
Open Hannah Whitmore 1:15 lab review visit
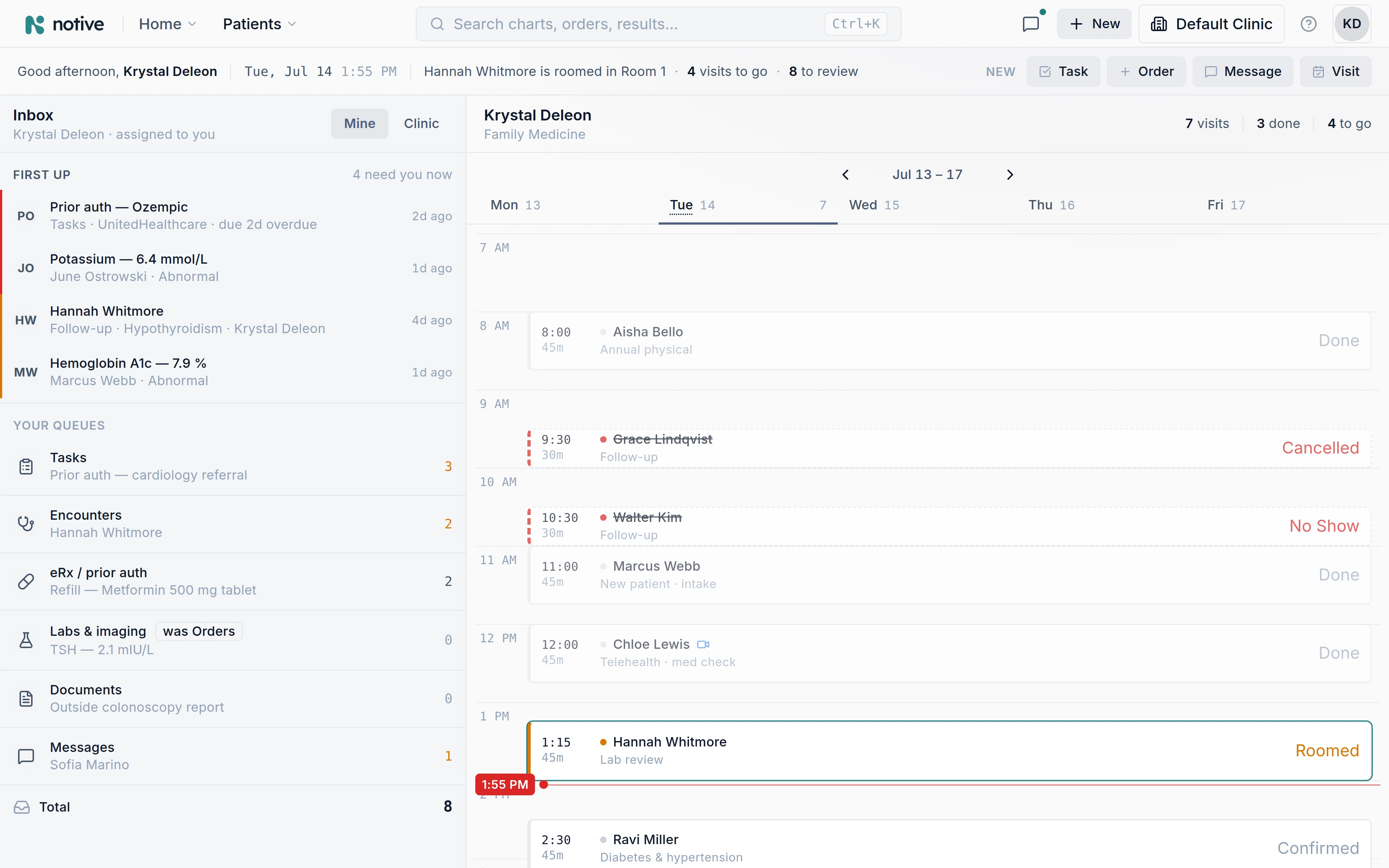(x=950, y=751)
